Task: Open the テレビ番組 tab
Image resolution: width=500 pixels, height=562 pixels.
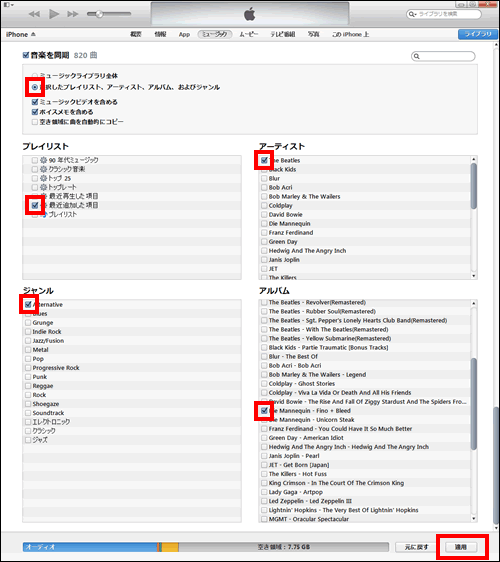Action: pos(282,34)
